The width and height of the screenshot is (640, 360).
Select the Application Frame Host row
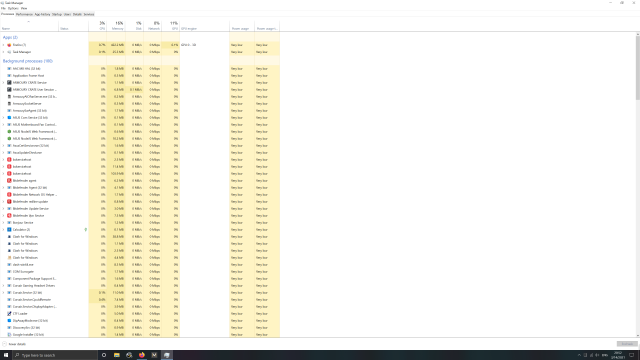point(140,76)
